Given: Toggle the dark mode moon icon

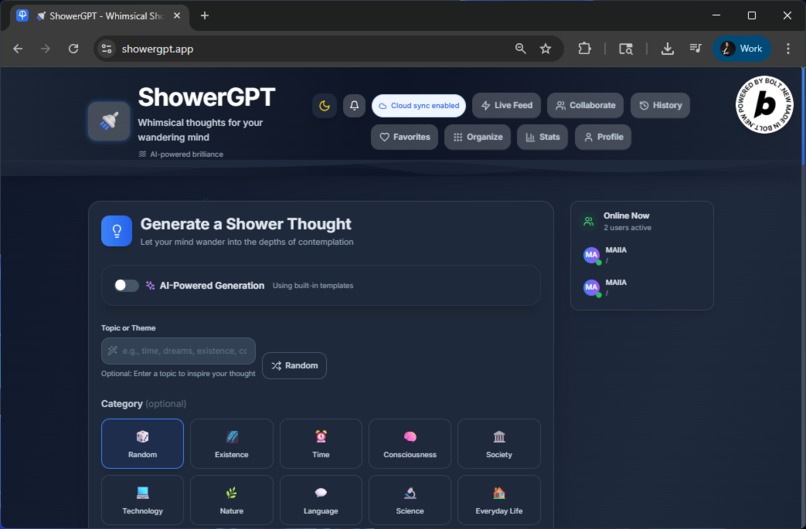Looking at the screenshot, I should [x=324, y=105].
